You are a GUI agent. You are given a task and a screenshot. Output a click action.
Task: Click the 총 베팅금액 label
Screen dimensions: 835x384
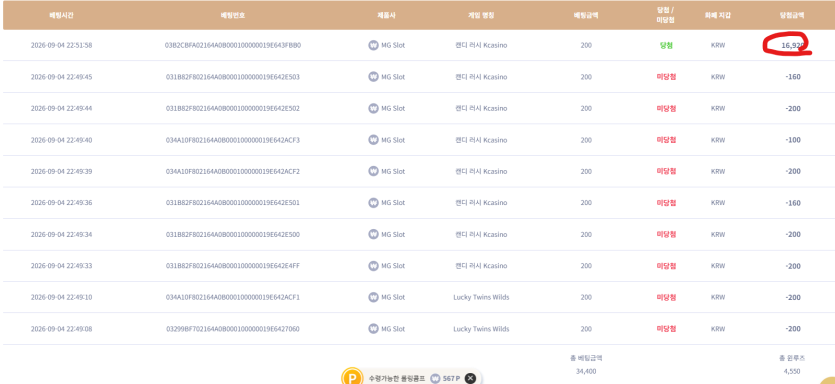tap(586, 358)
